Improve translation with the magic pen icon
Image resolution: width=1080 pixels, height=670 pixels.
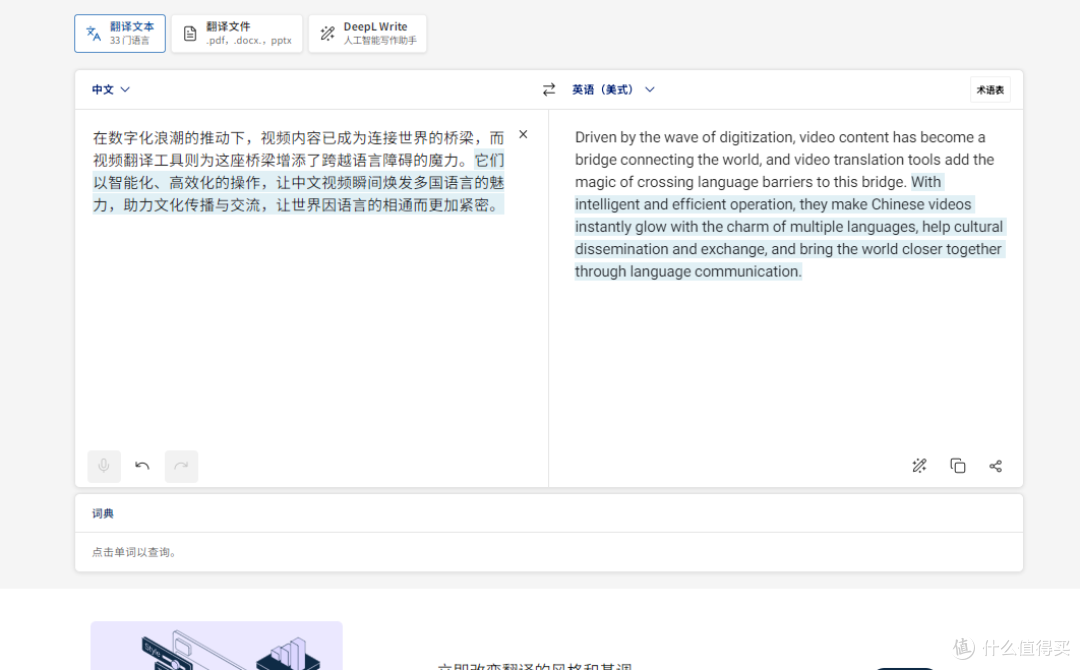tap(920, 466)
